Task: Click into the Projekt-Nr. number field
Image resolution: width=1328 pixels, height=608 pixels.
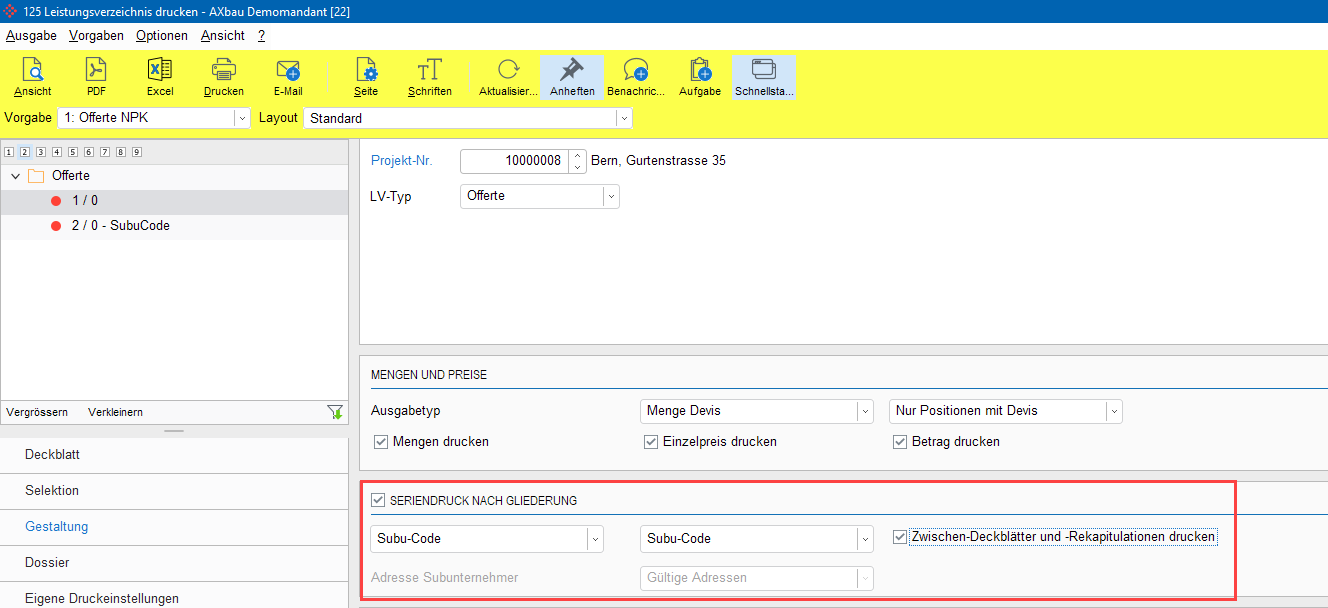Action: point(514,161)
